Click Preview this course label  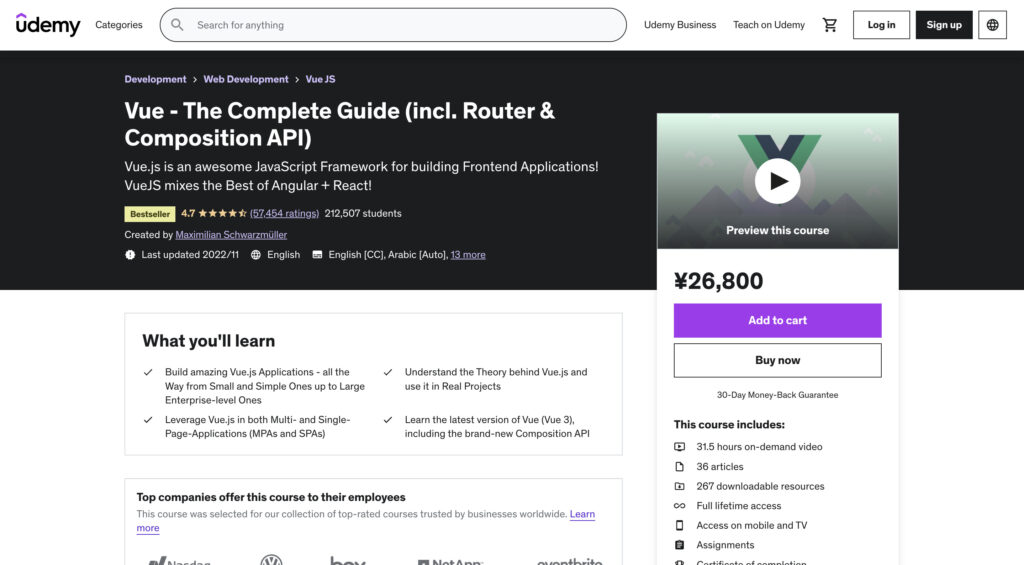point(777,231)
